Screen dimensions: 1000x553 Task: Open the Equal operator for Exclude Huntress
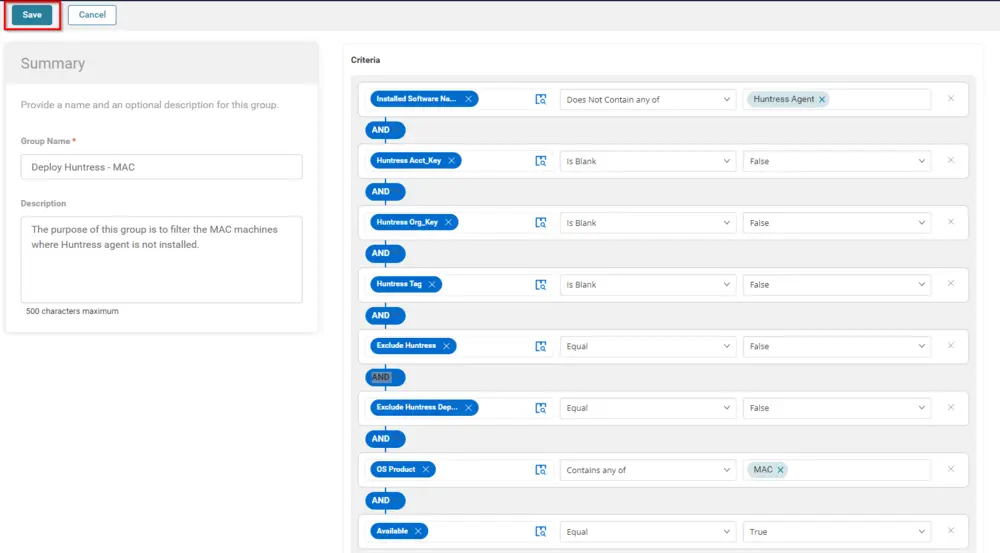click(647, 346)
